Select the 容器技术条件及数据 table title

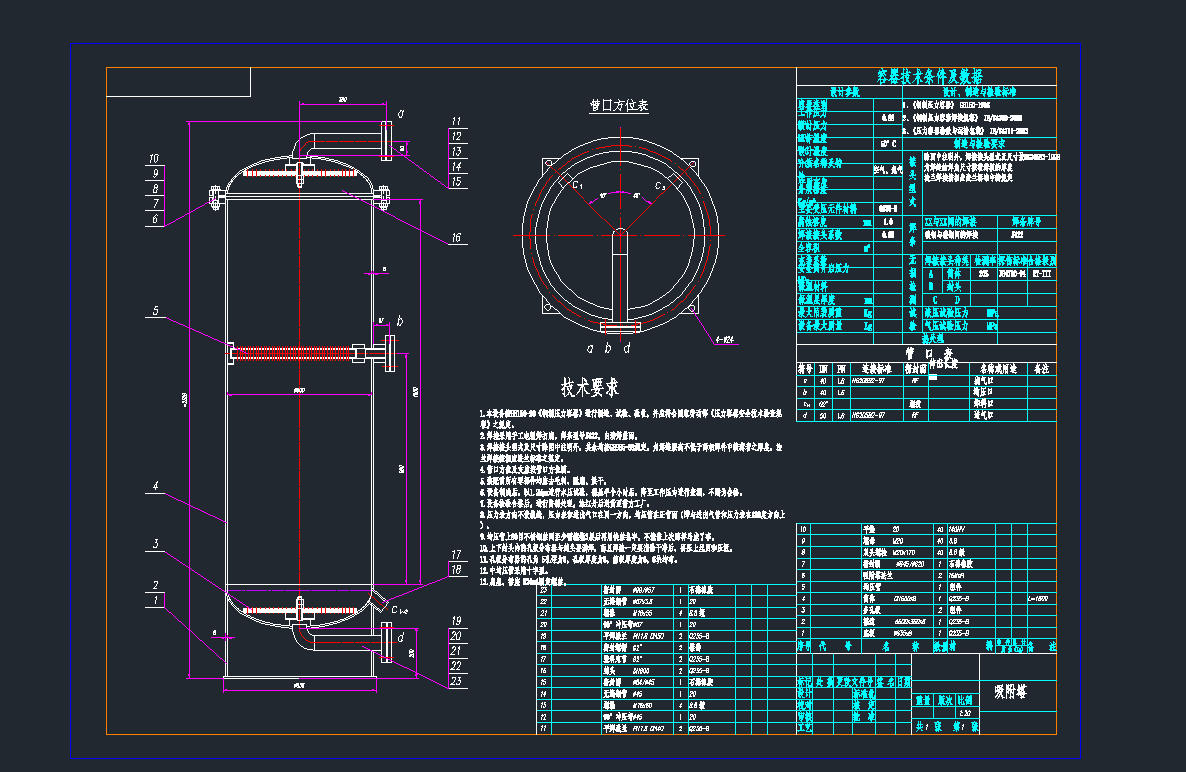tap(929, 77)
